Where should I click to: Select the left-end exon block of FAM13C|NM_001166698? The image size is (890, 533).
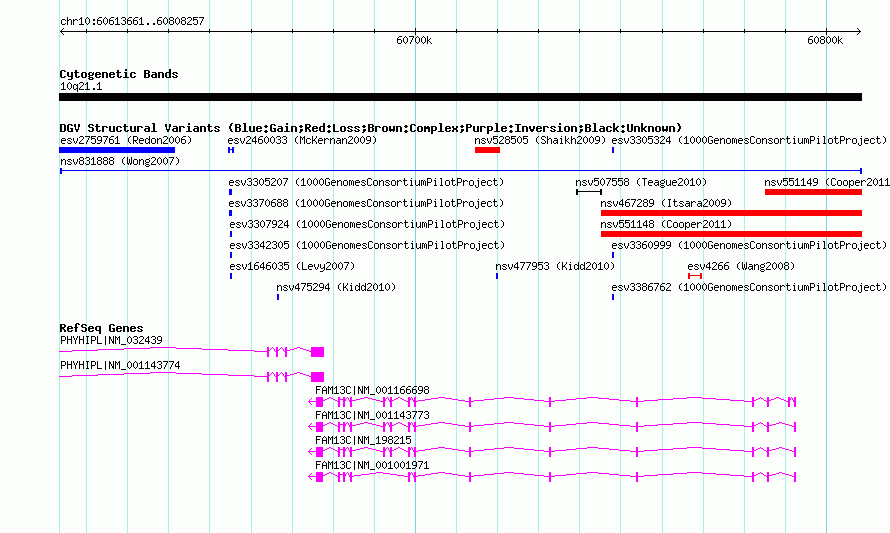(x=320, y=402)
